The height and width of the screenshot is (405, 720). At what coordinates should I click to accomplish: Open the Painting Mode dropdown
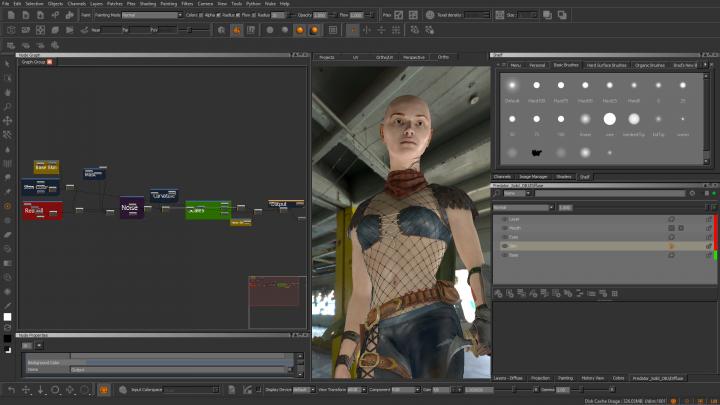point(151,15)
